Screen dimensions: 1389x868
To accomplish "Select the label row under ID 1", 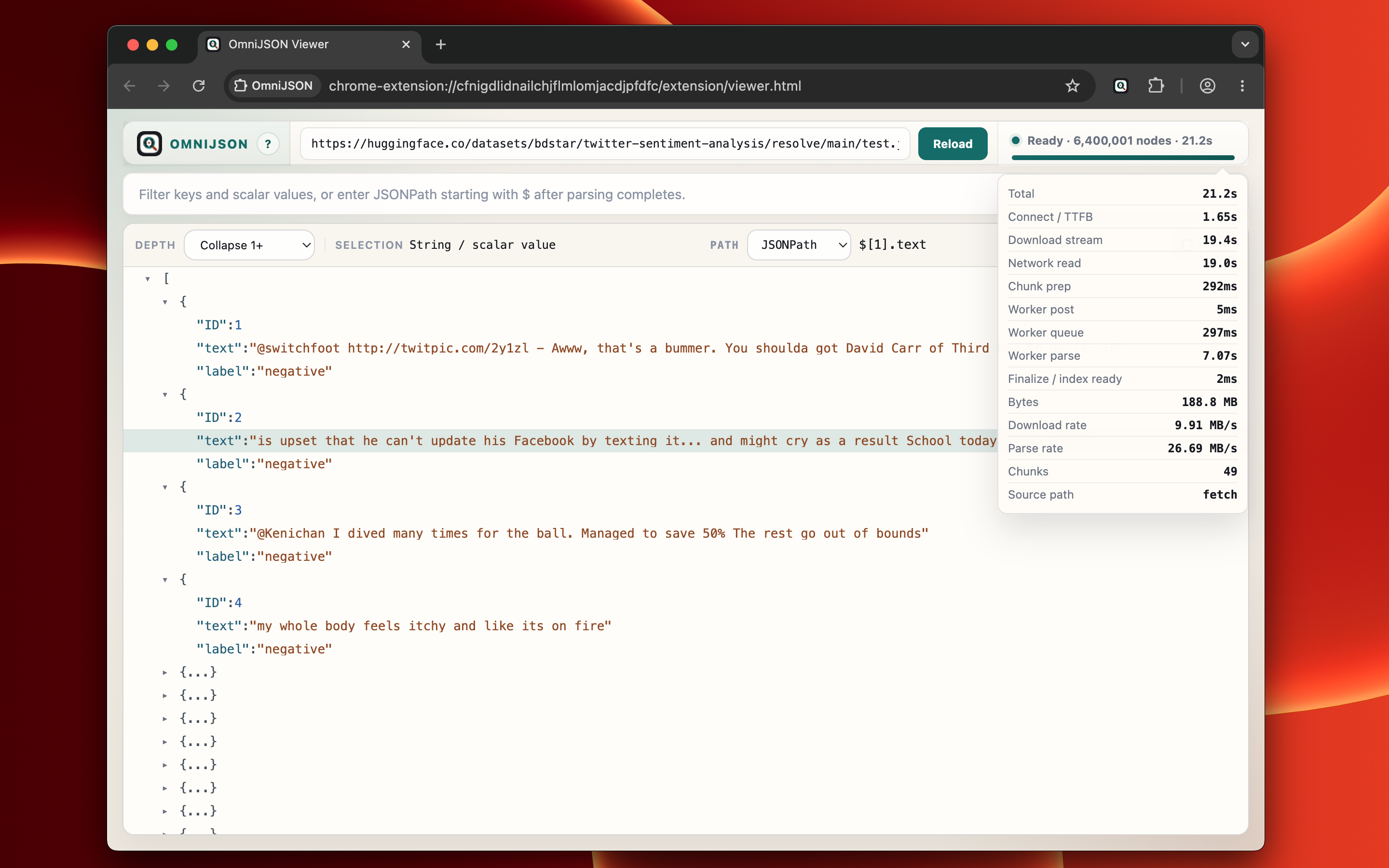I will click(x=560, y=371).
